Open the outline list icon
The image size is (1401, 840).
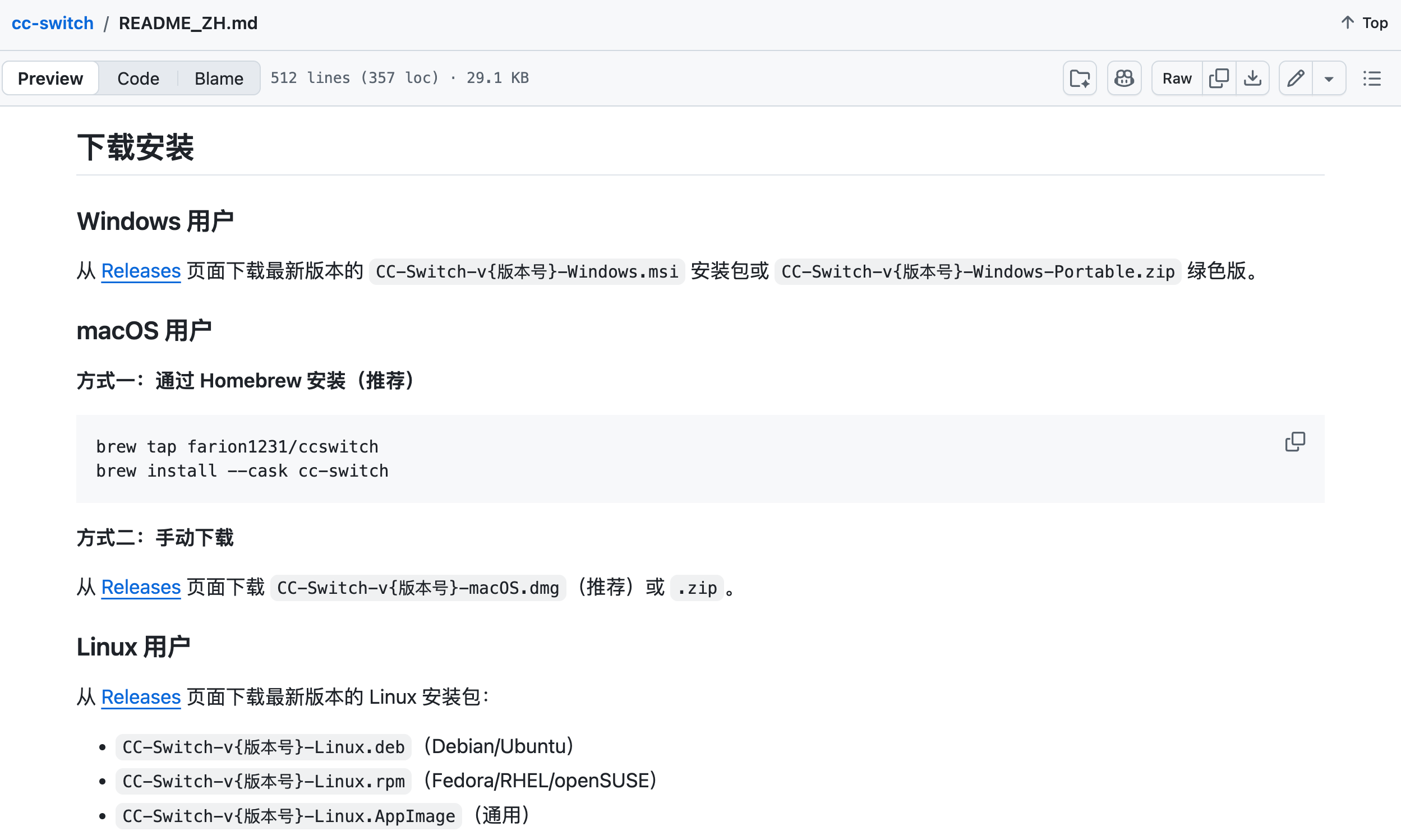pyautogui.click(x=1372, y=78)
